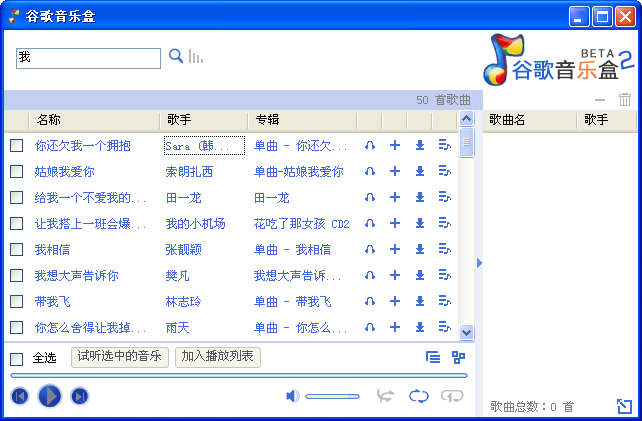Open the charts bars icon beside search
The height and width of the screenshot is (421, 642).
196,57
